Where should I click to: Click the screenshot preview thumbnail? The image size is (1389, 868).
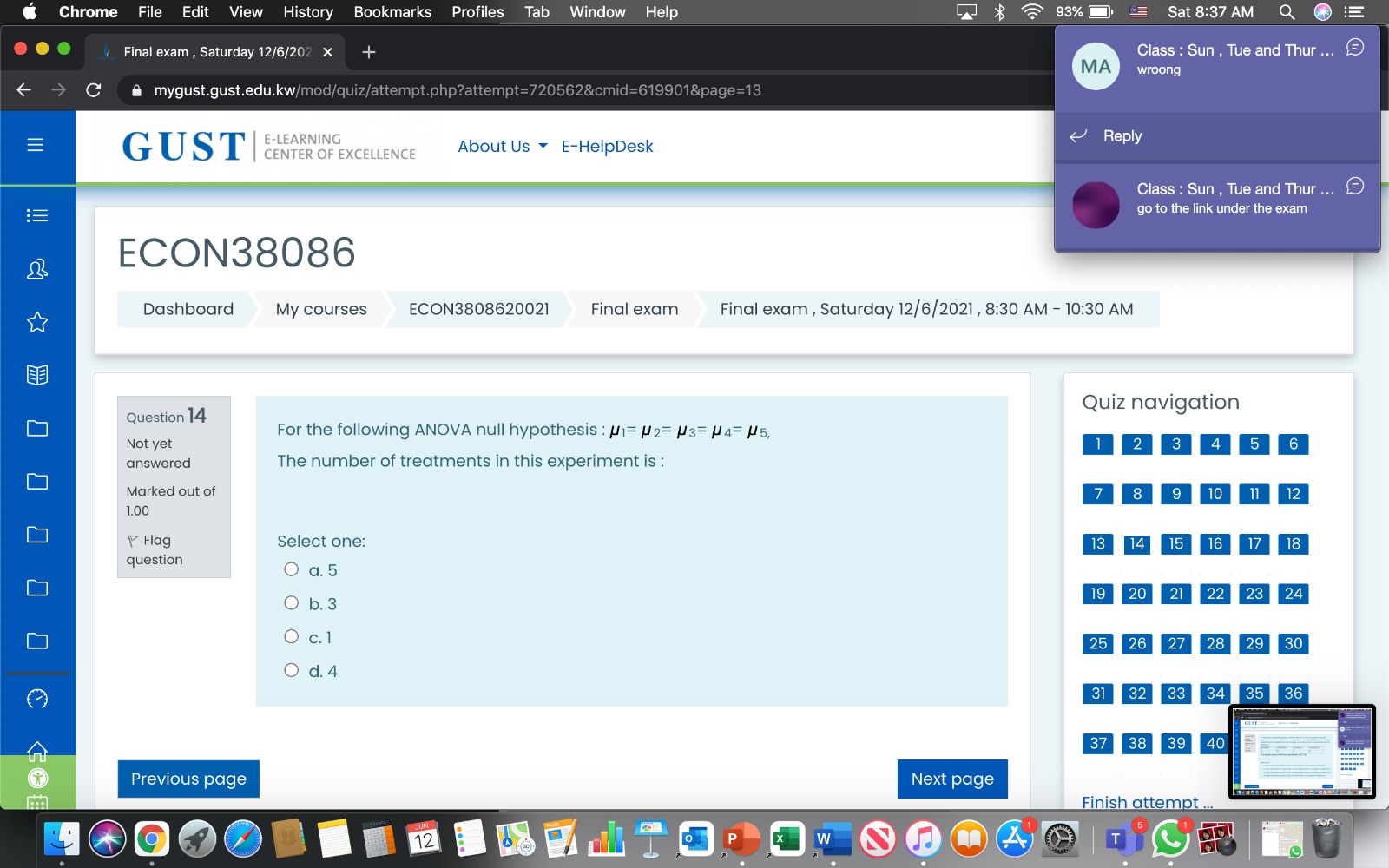1302,752
